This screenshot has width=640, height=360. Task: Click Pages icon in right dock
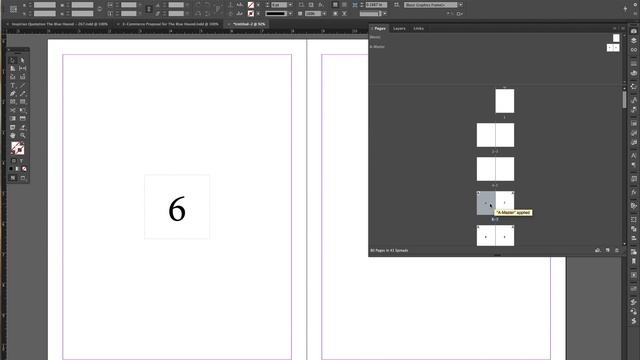click(633, 31)
